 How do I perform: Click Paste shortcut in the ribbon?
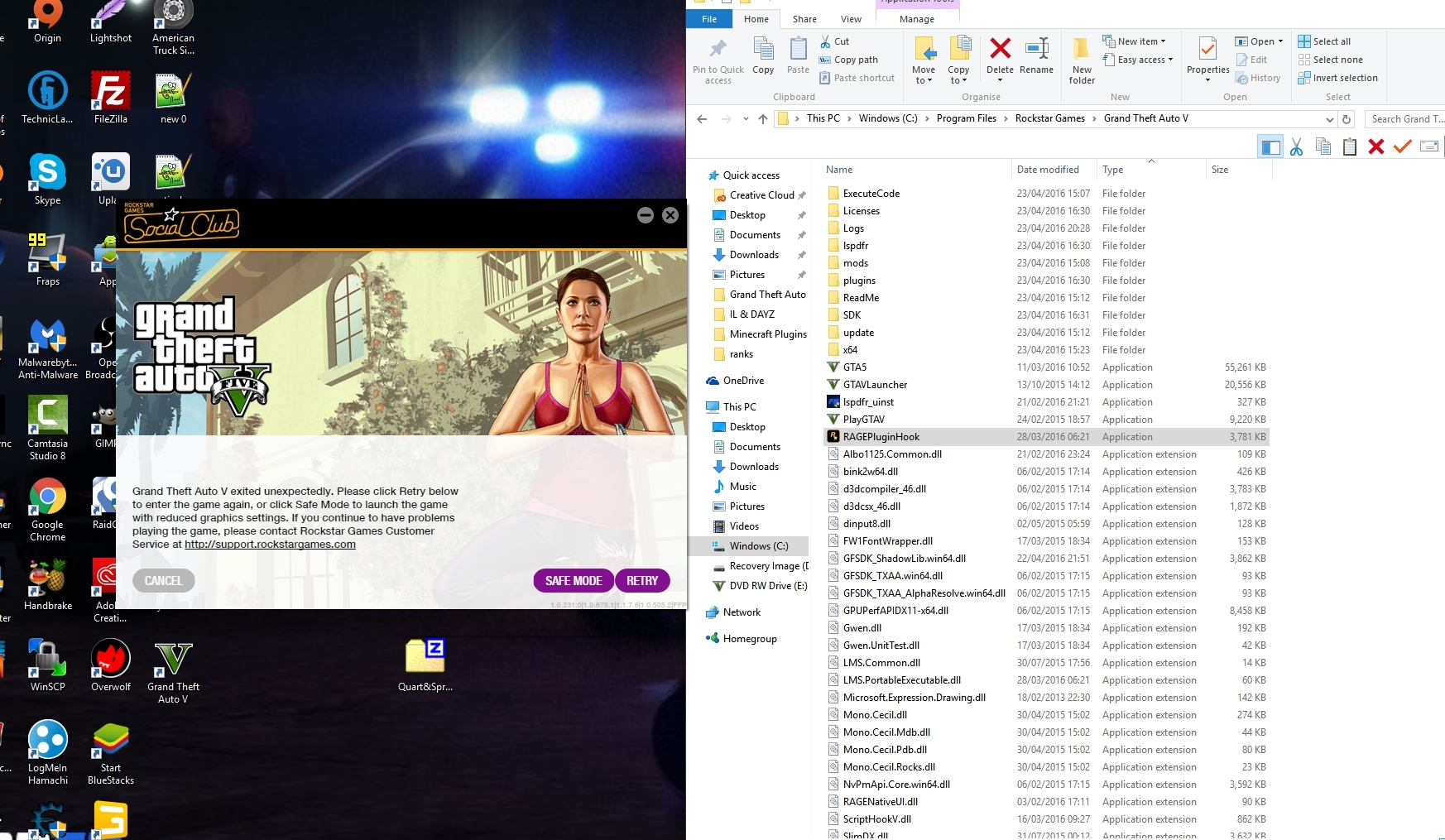click(857, 78)
